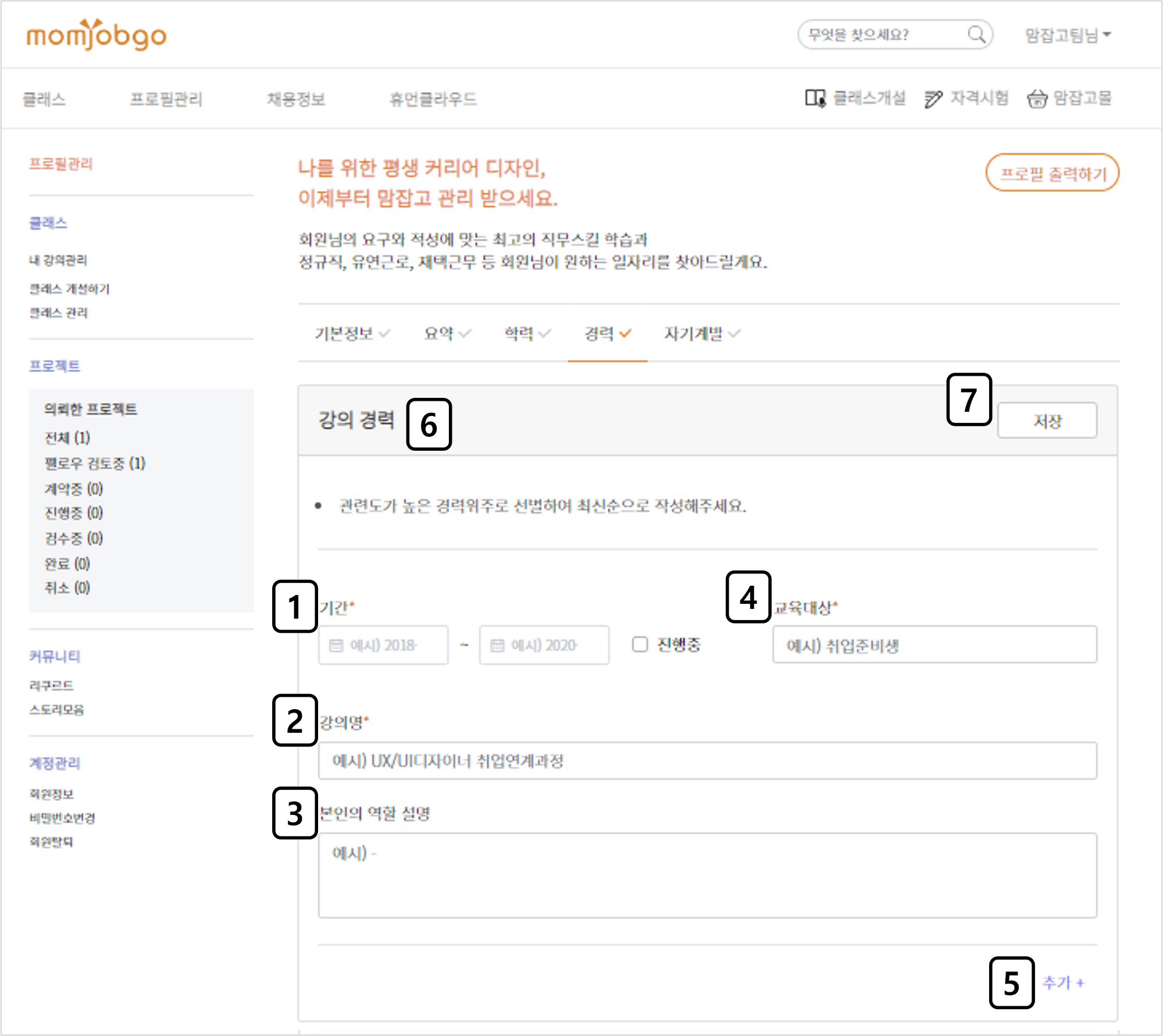Click the momjobgo logo

point(97,35)
